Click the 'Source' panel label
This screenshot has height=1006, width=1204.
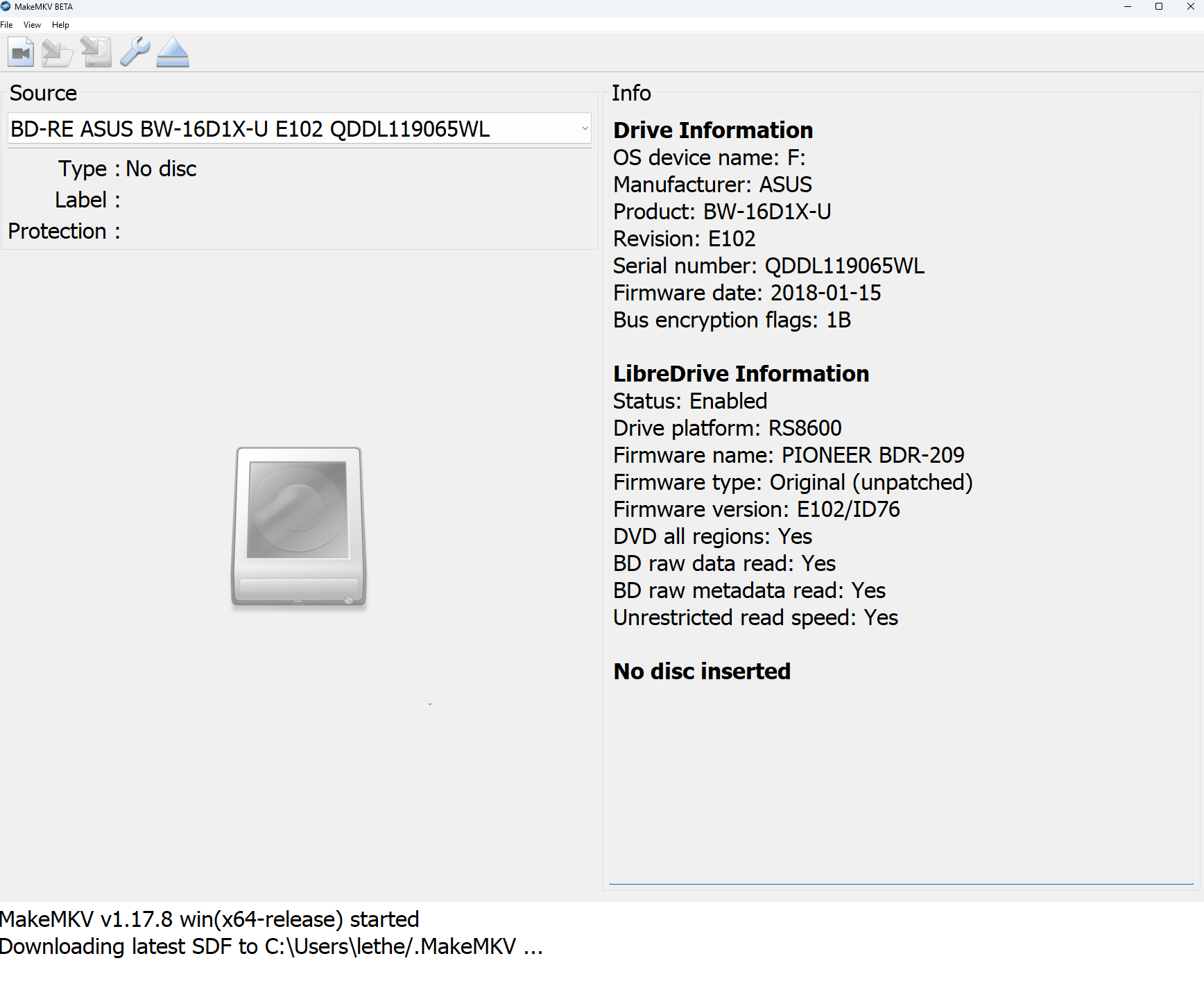[x=43, y=93]
